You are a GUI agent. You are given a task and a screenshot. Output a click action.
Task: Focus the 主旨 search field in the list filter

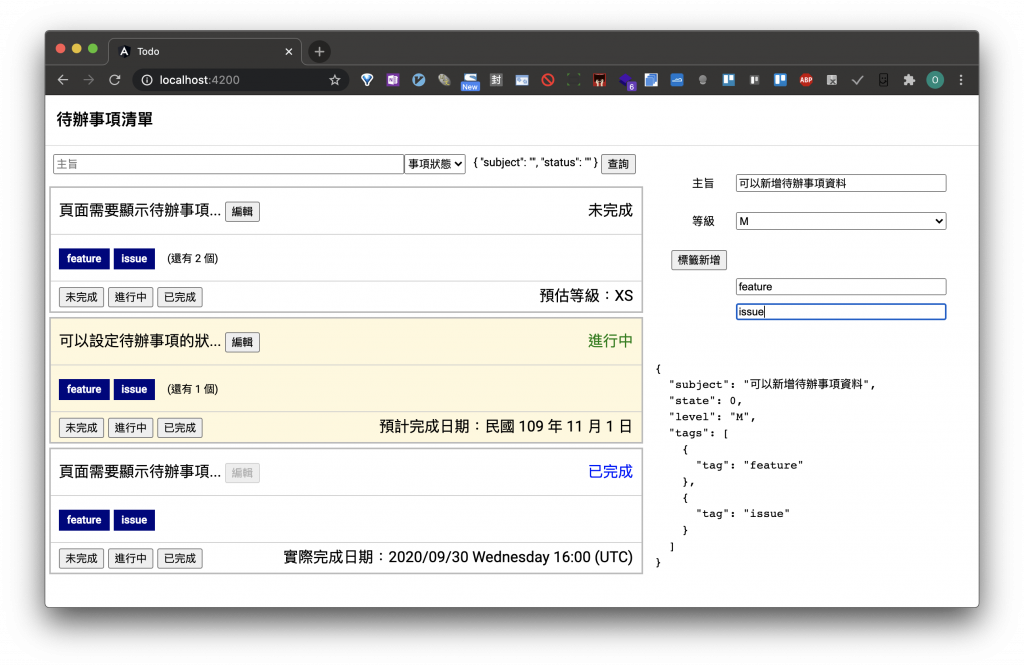click(228, 163)
